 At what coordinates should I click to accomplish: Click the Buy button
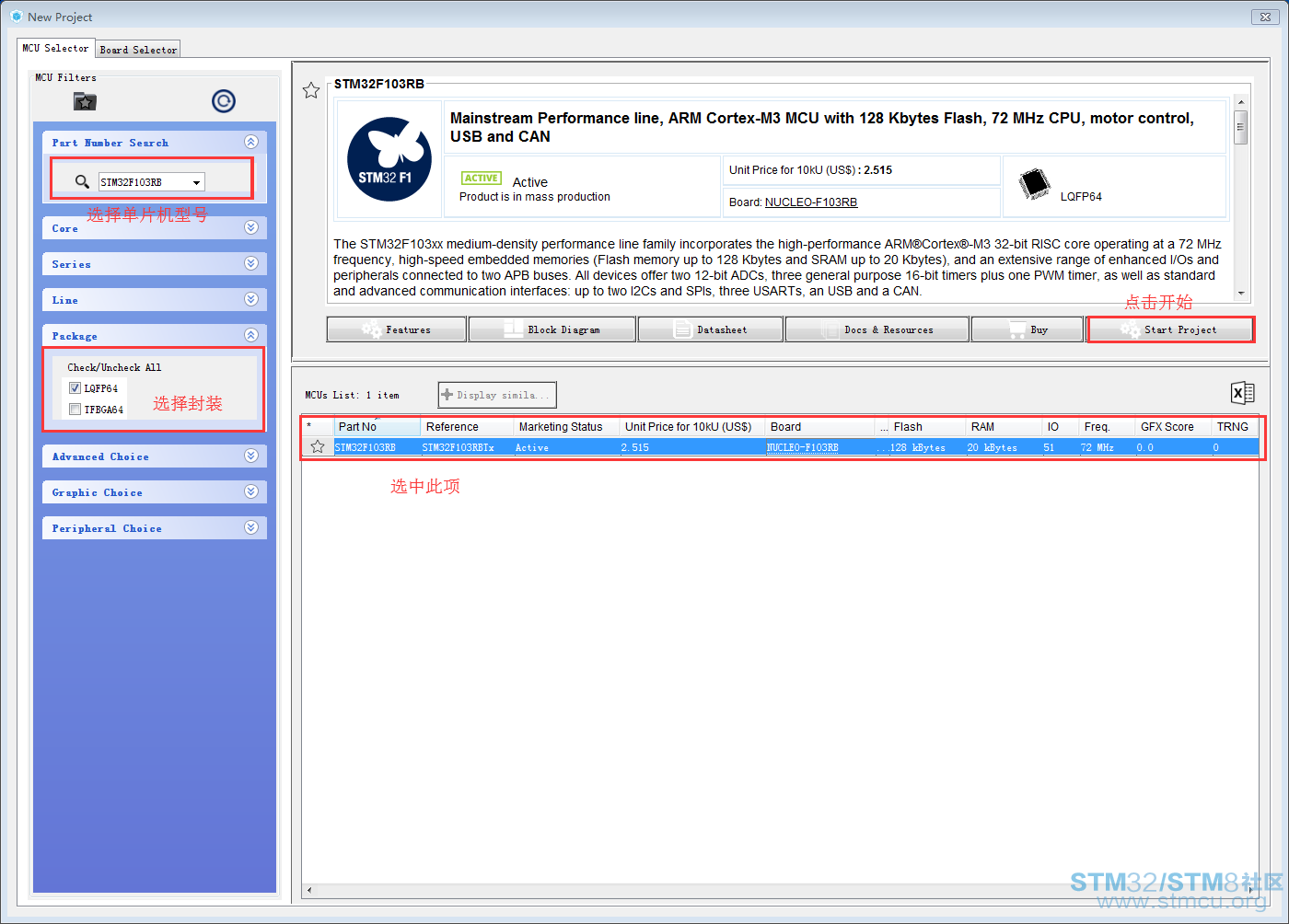[1028, 329]
